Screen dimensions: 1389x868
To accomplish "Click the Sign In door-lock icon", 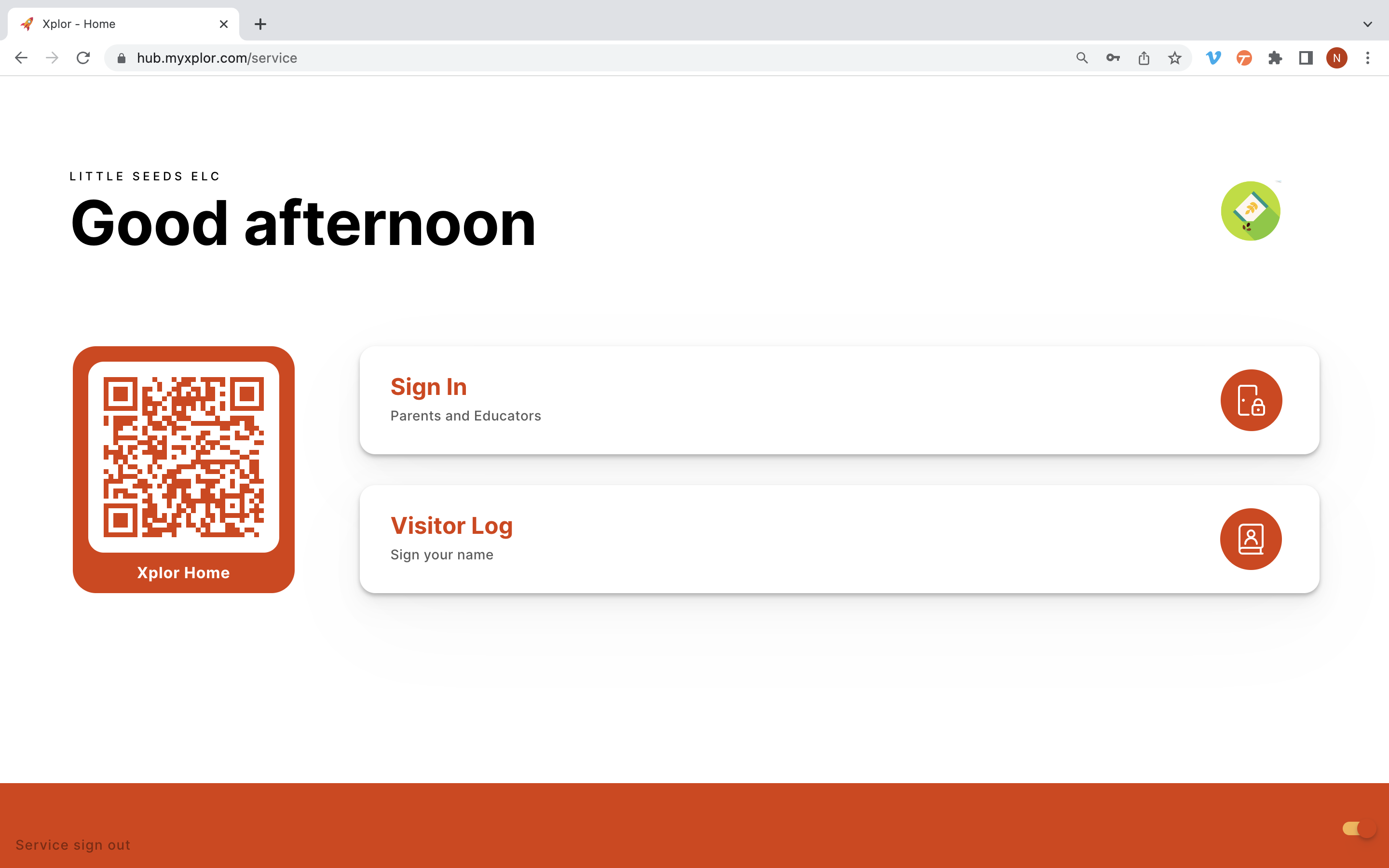I will click(x=1251, y=400).
